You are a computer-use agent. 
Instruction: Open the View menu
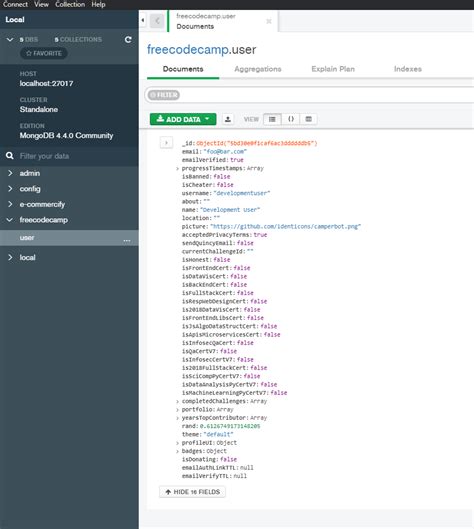(x=41, y=4)
